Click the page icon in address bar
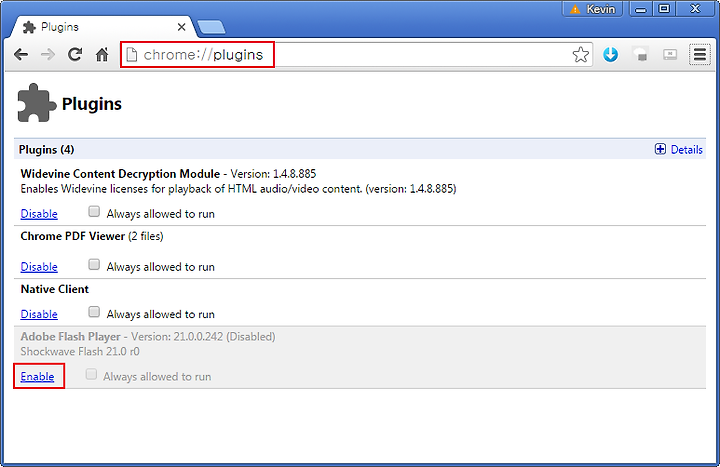The width and height of the screenshot is (720, 467). click(132, 55)
